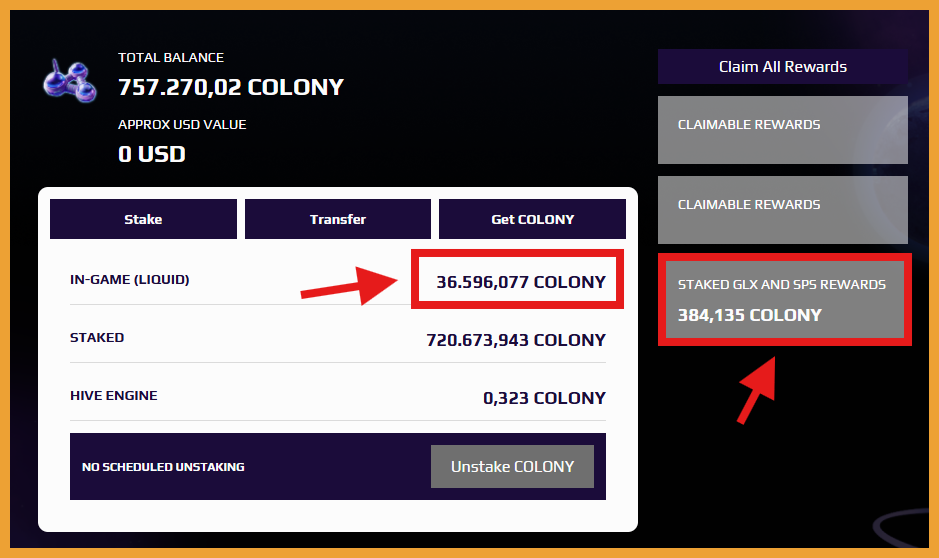The width and height of the screenshot is (939, 558).
Task: Click the No Scheduled Unstaking text
Action: pos(163,467)
